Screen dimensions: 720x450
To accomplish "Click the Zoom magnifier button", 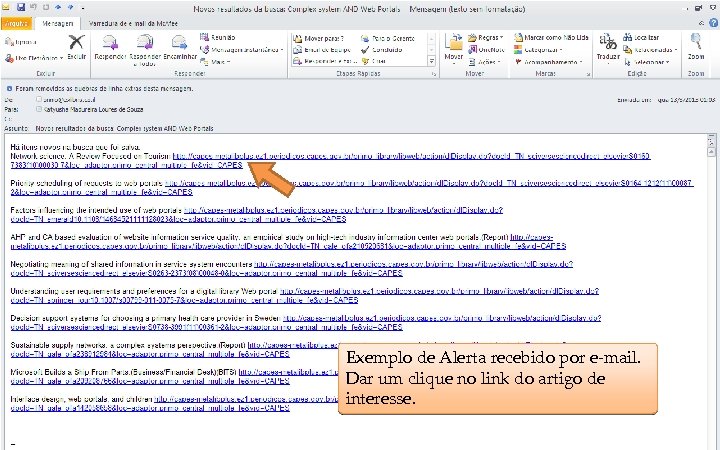I will click(x=696, y=48).
